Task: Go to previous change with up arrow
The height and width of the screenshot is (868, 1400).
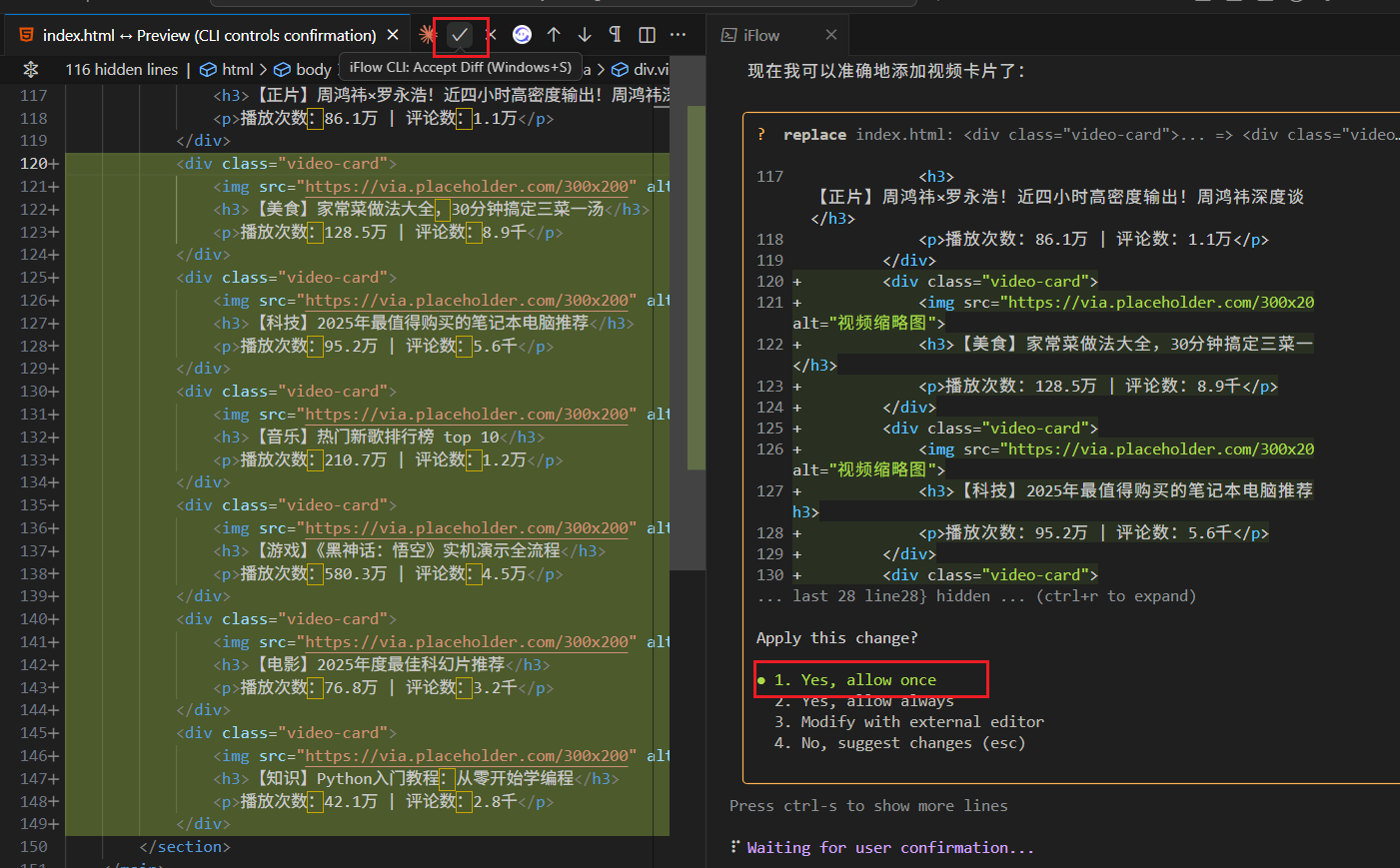Action: coord(554,35)
